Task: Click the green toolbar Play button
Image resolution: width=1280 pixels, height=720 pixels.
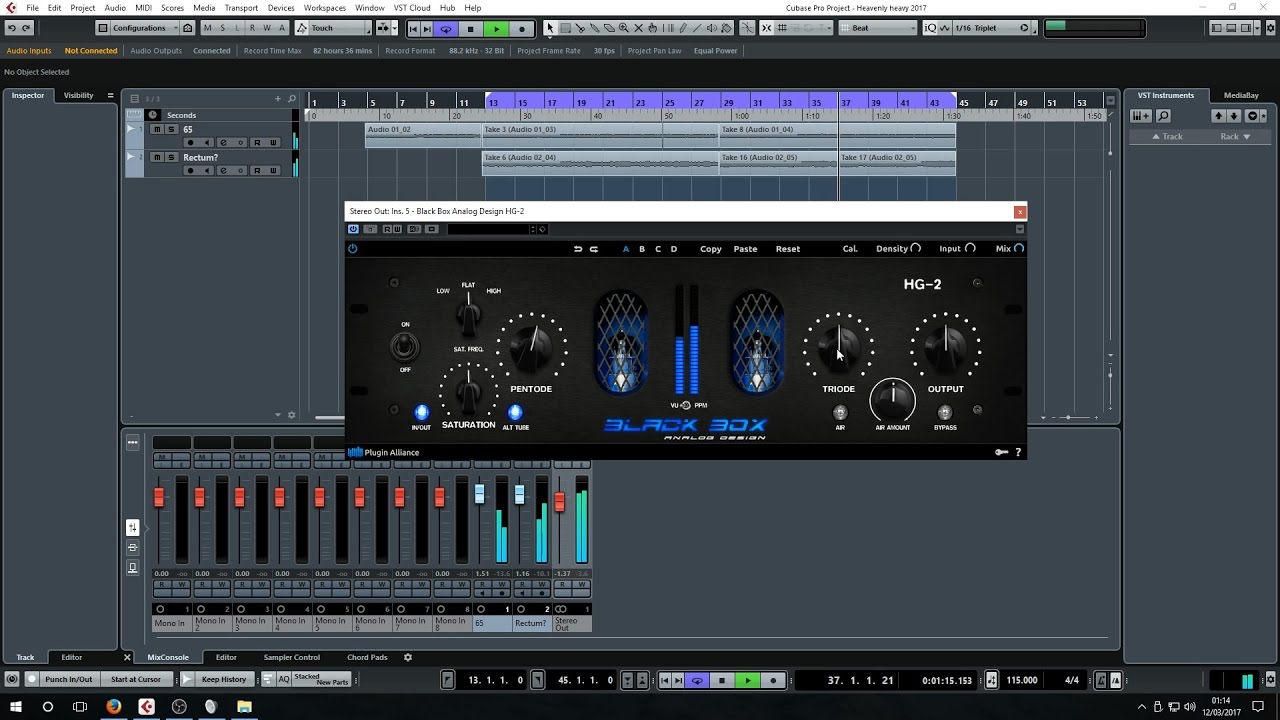Action: (496, 29)
